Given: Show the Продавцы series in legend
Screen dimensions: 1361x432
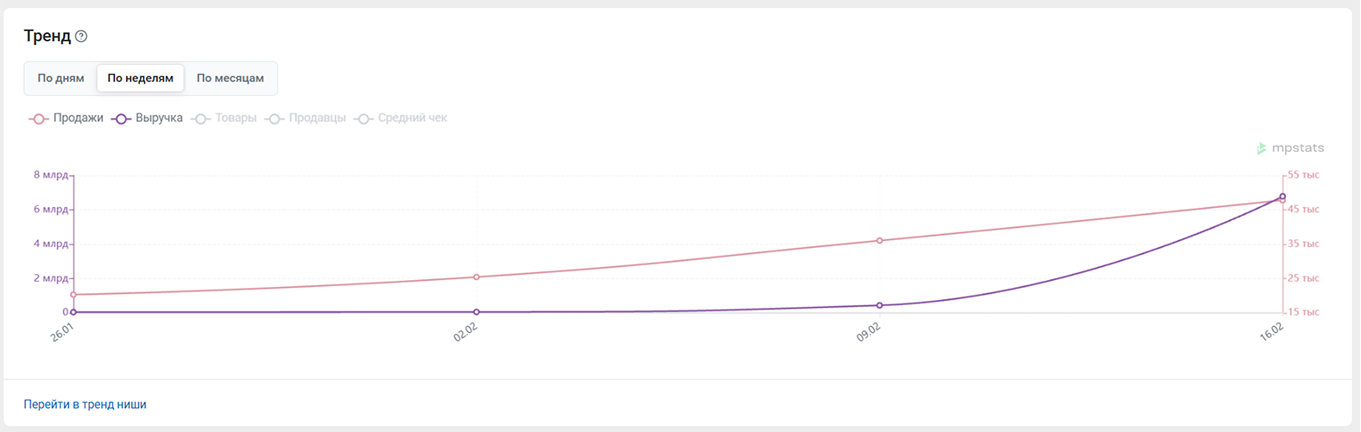Looking at the screenshot, I should 306,118.
